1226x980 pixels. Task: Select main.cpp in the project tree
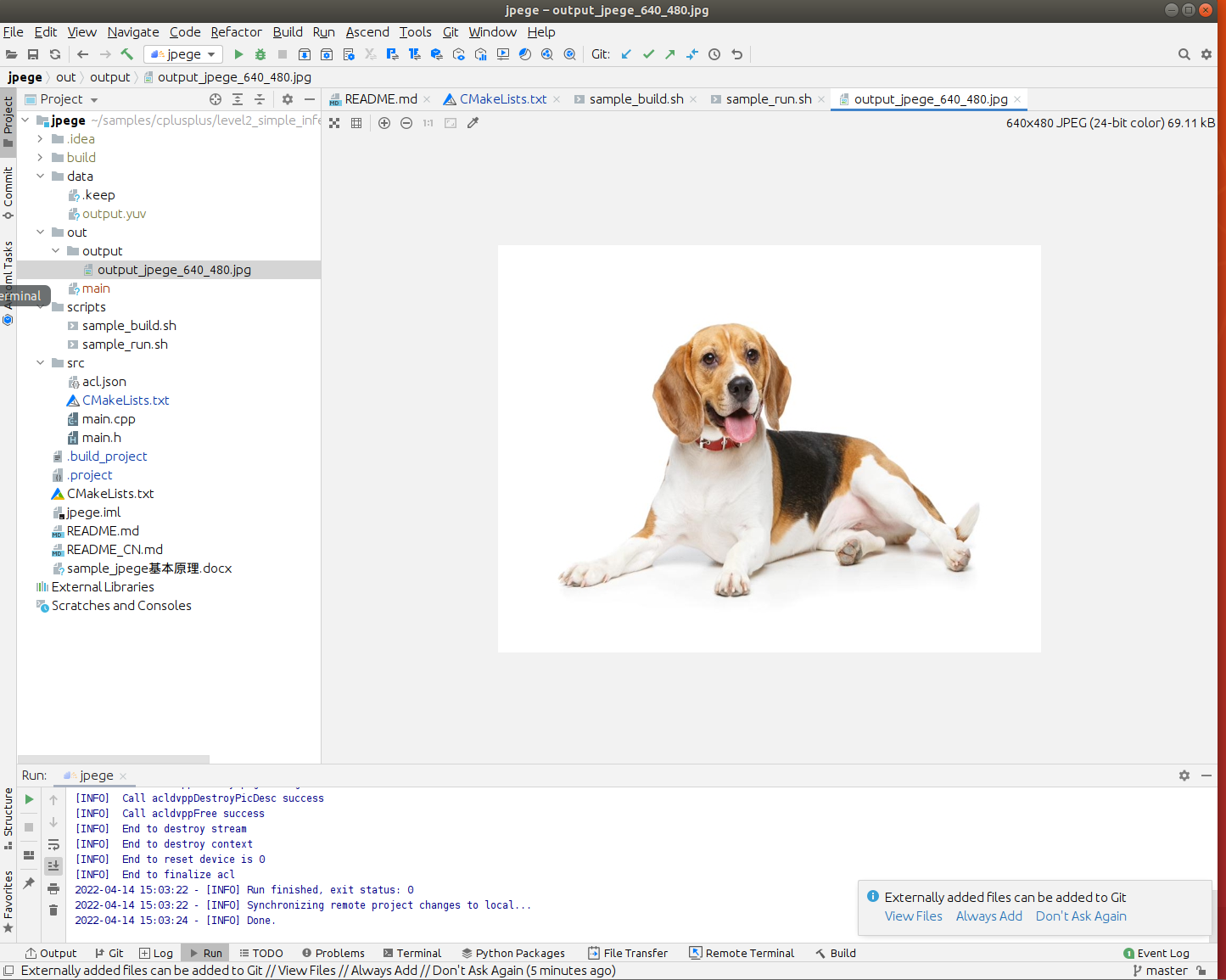tap(109, 419)
